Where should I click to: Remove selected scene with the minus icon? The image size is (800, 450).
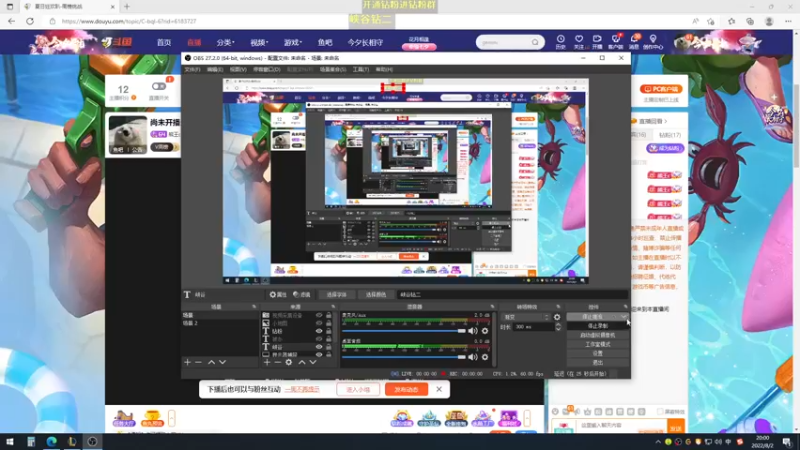pyautogui.click(x=198, y=362)
